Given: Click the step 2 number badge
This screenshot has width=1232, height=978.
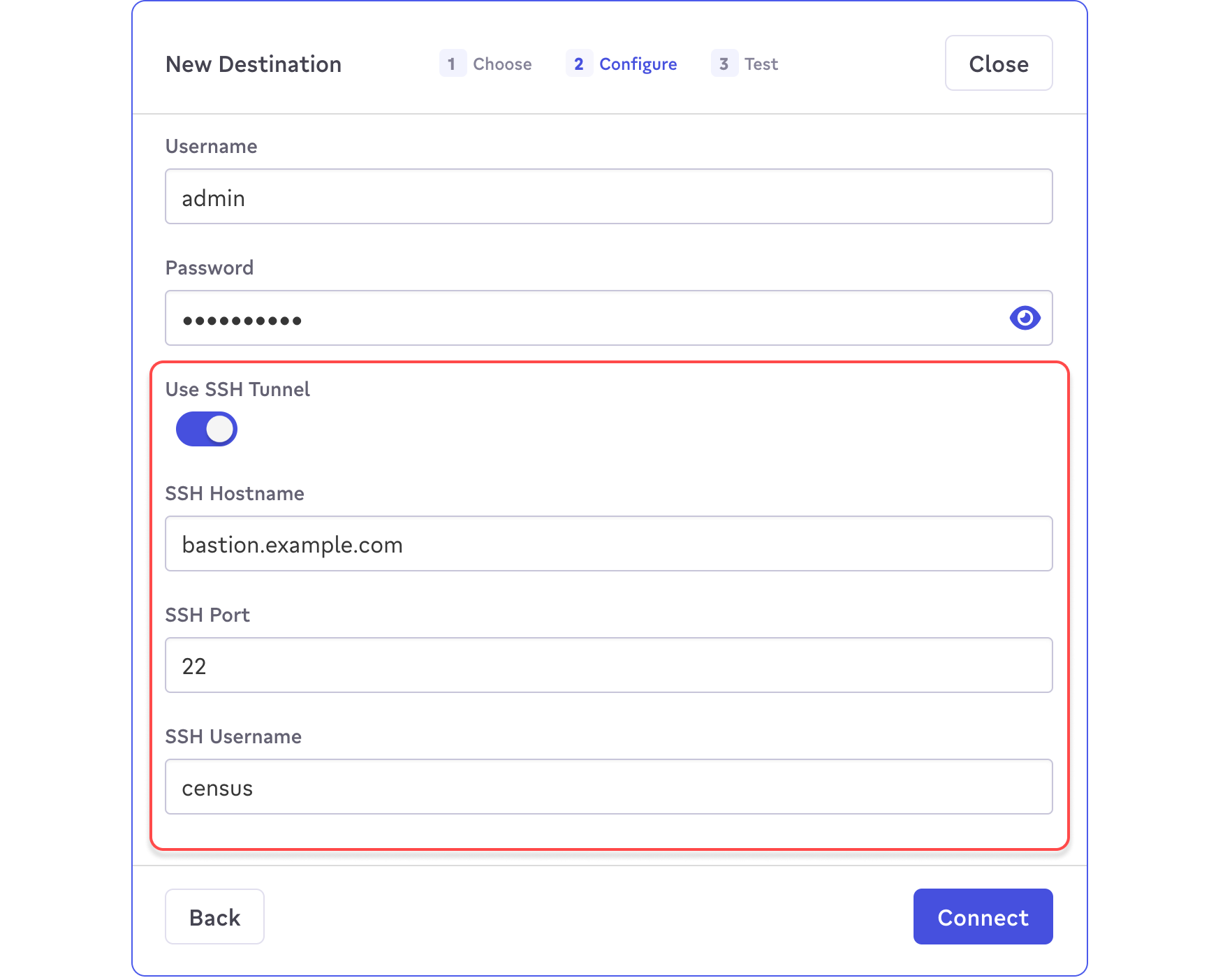Looking at the screenshot, I should point(578,64).
